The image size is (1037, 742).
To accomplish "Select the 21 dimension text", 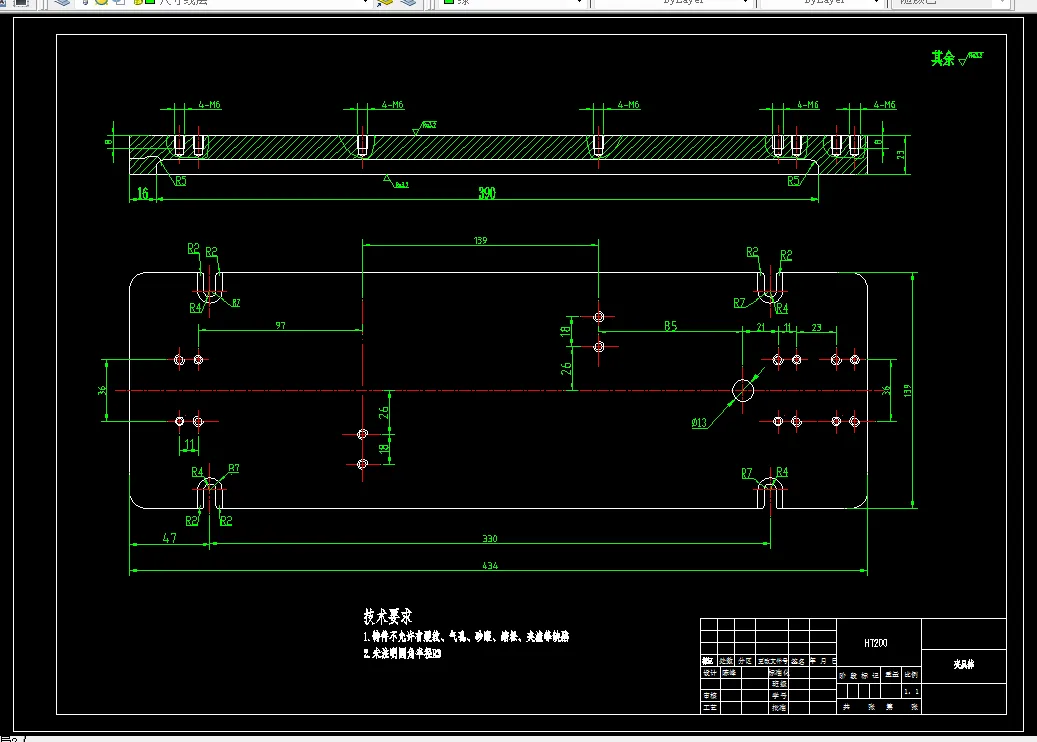I will point(761,327).
